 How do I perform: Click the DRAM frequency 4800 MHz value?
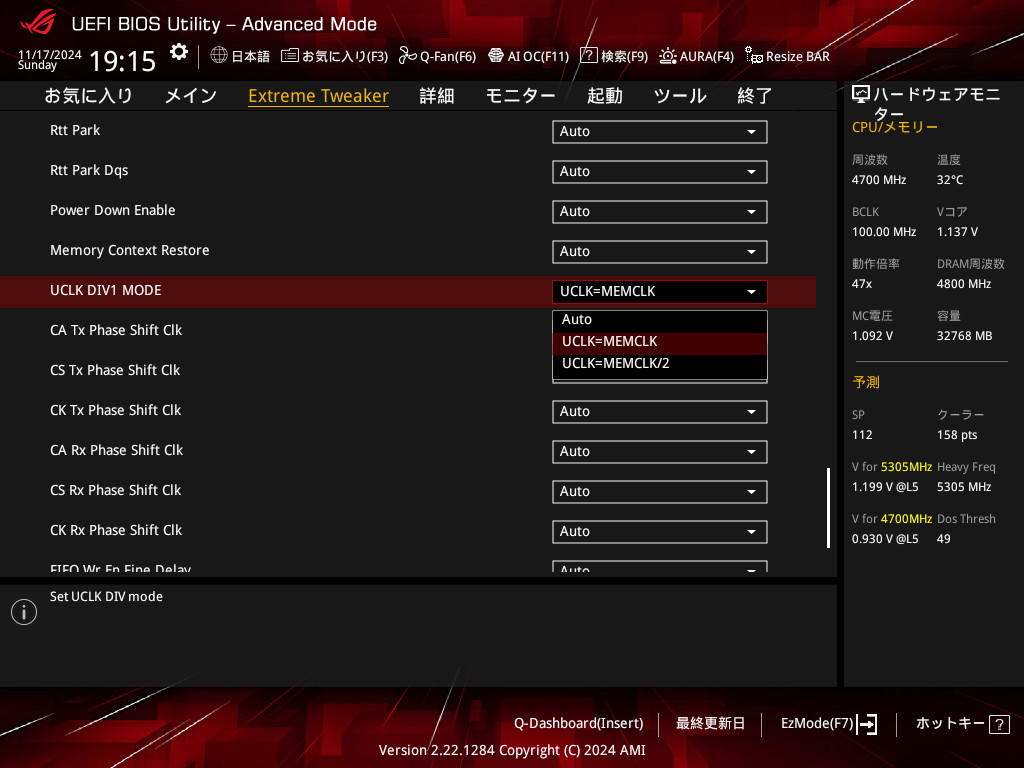click(964, 284)
